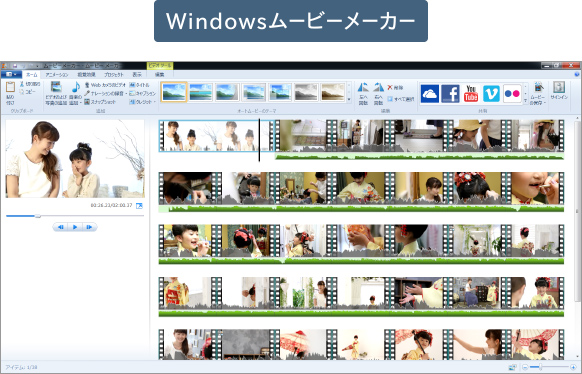Share movie to Facebook
Screen dimensions: 582x374
[x=450, y=94]
